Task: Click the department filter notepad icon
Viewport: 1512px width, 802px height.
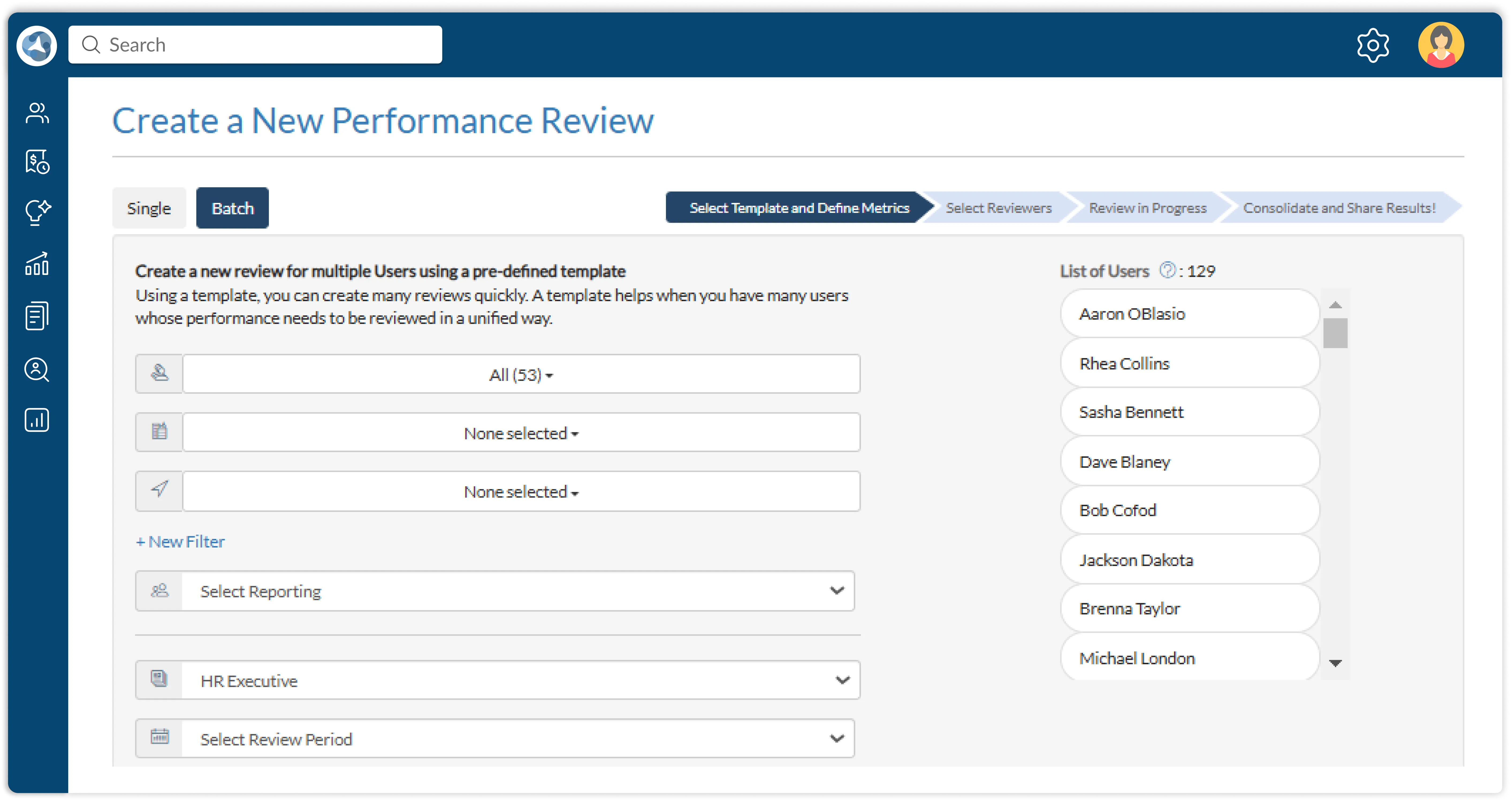Action: (158, 432)
